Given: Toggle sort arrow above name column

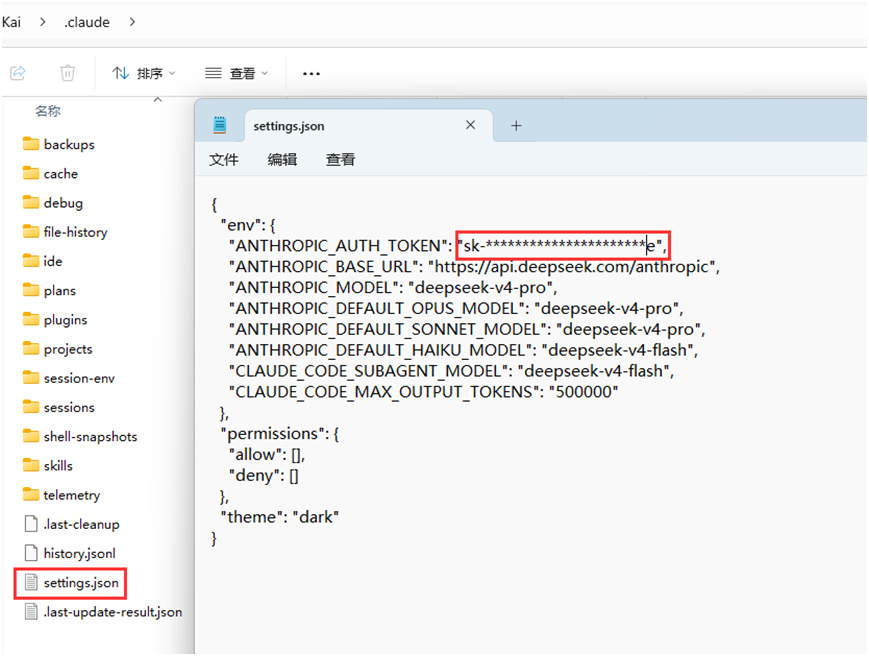Looking at the screenshot, I should tap(158, 100).
